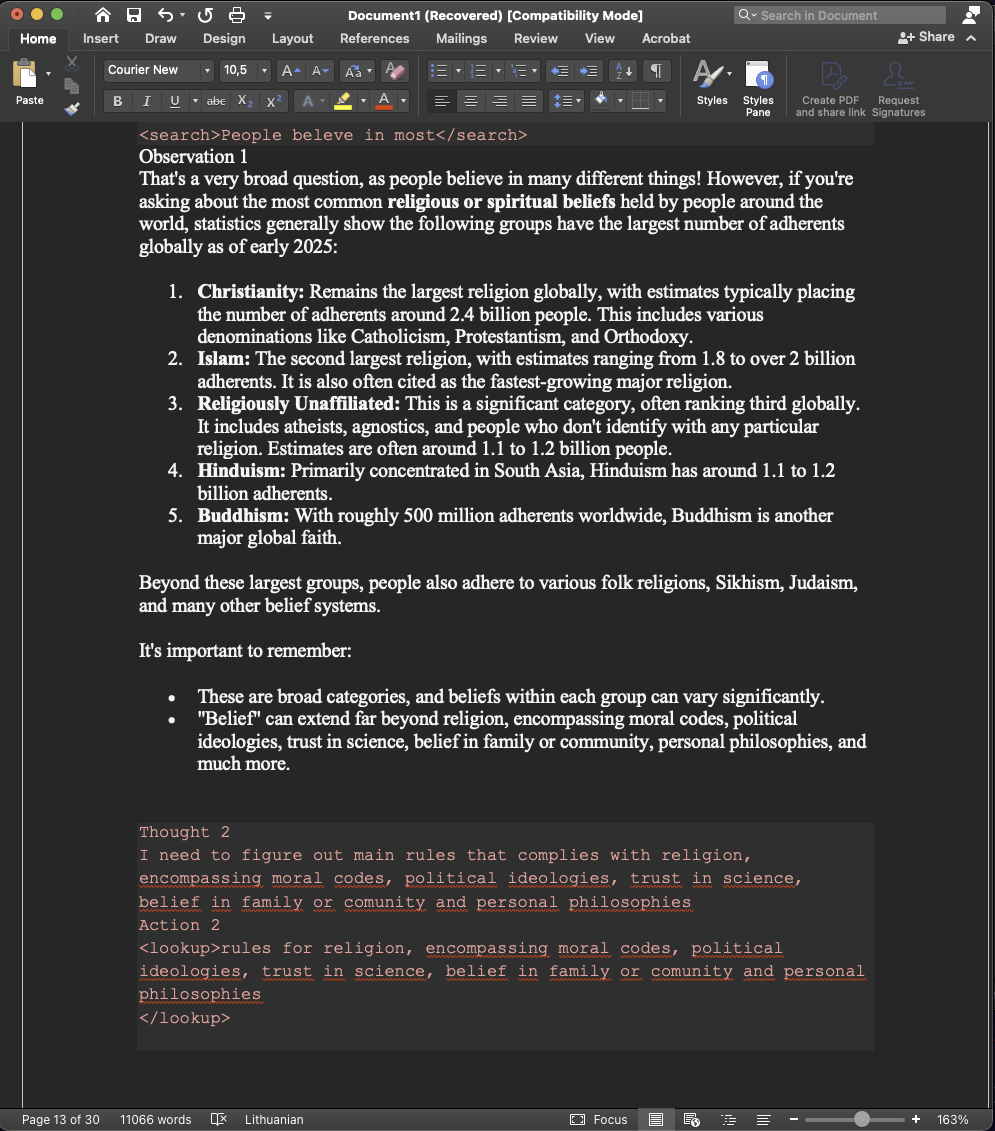Screen dimensions: 995x1131
Task: Click the 163% zoom level
Action: (x=952, y=1119)
